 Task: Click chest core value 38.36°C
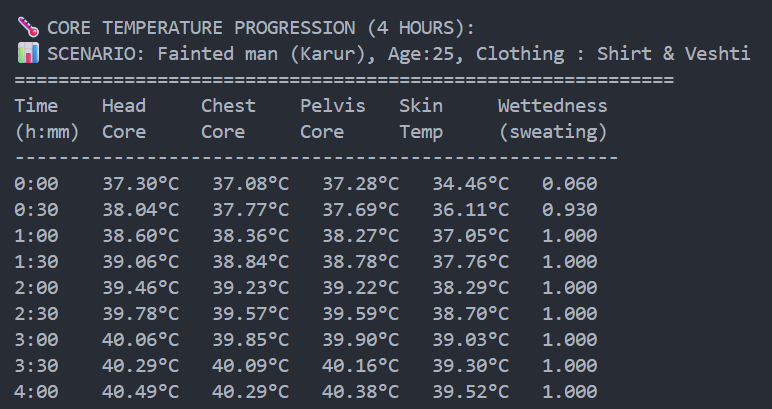pyautogui.click(x=251, y=236)
